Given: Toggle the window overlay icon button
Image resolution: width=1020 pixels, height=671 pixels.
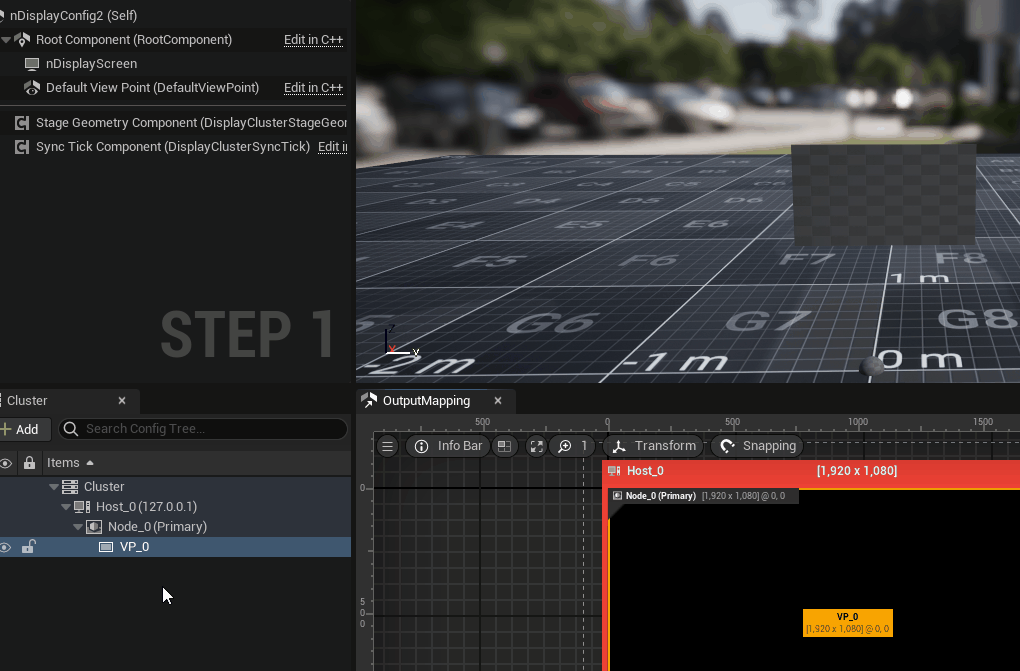Looking at the screenshot, I should pos(504,446).
